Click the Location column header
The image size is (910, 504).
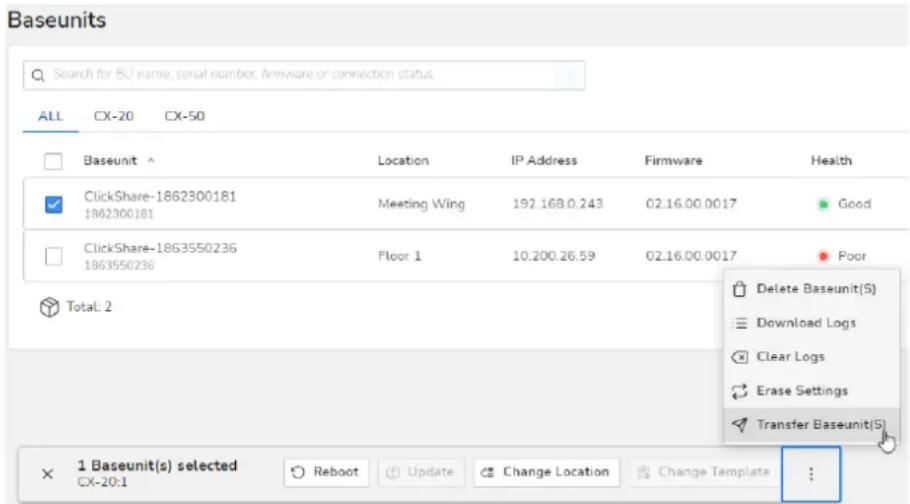click(403, 161)
